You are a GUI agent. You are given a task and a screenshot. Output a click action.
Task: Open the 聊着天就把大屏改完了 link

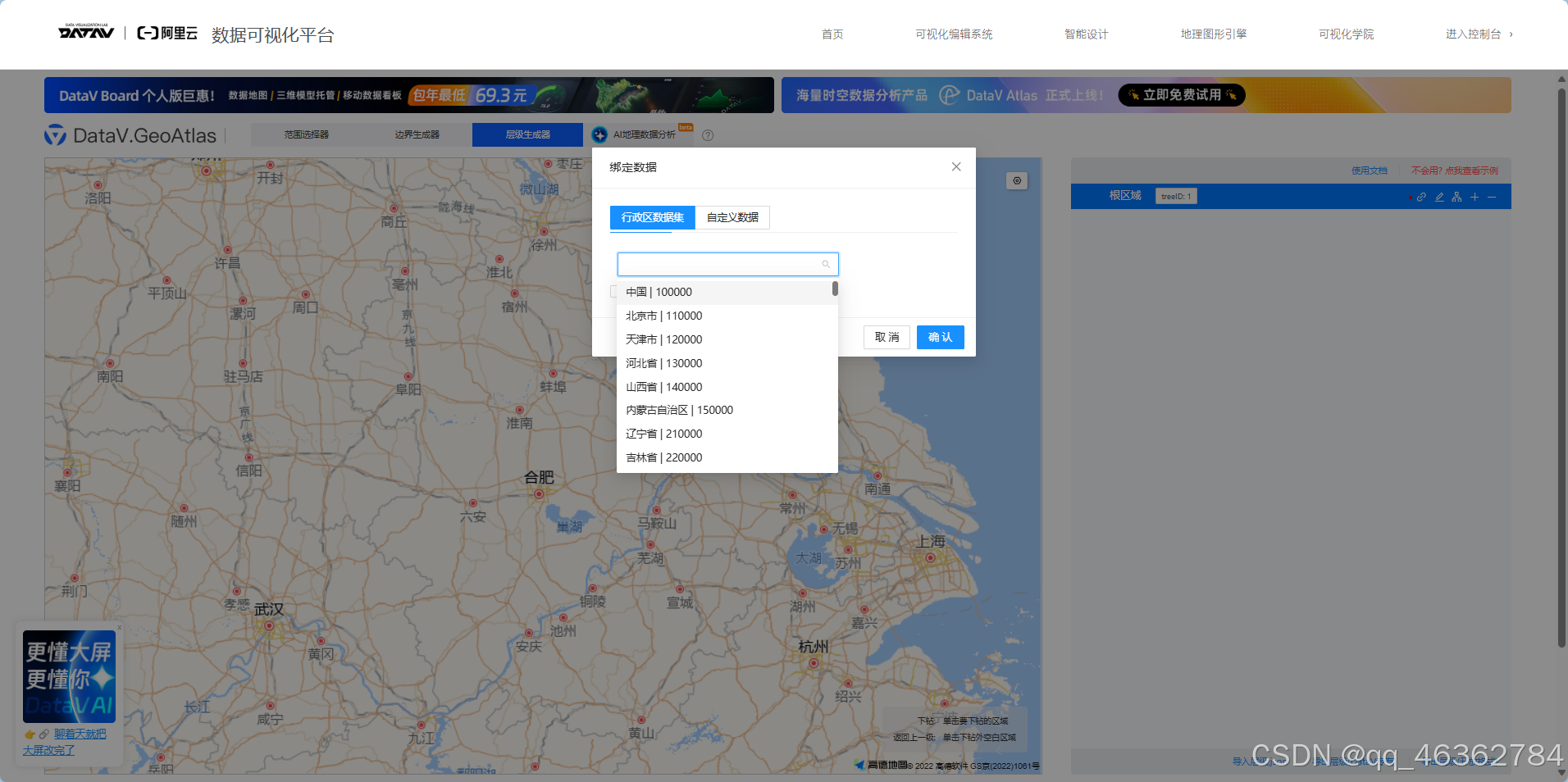65,742
